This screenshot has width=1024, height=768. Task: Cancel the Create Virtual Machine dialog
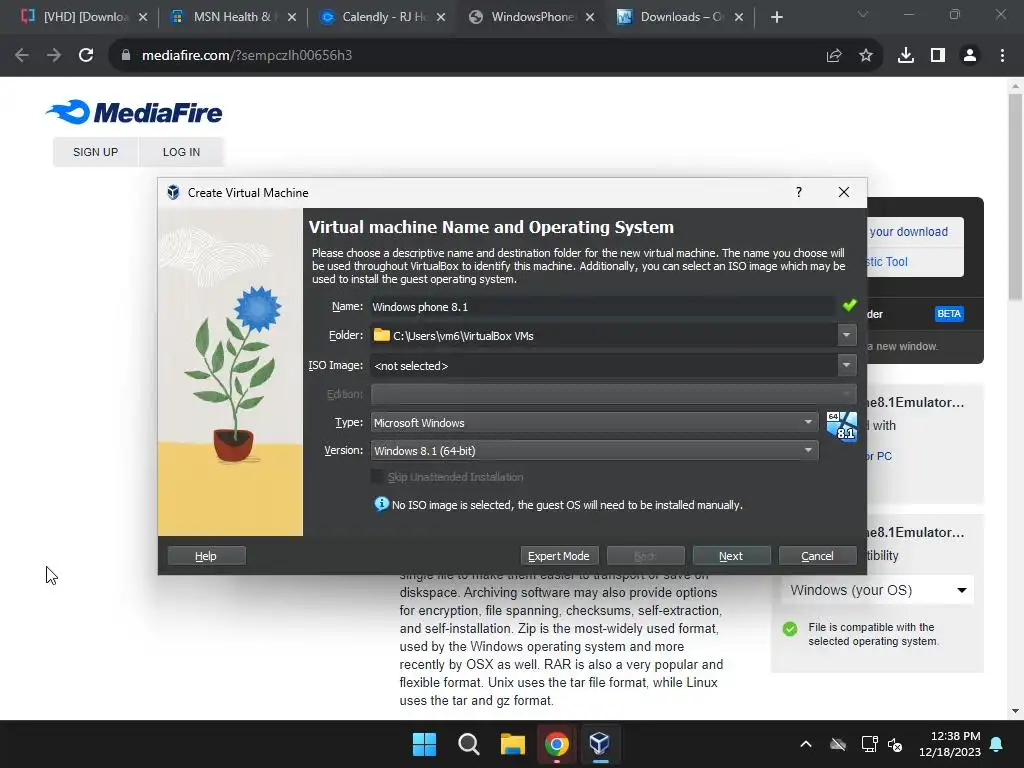(x=818, y=556)
